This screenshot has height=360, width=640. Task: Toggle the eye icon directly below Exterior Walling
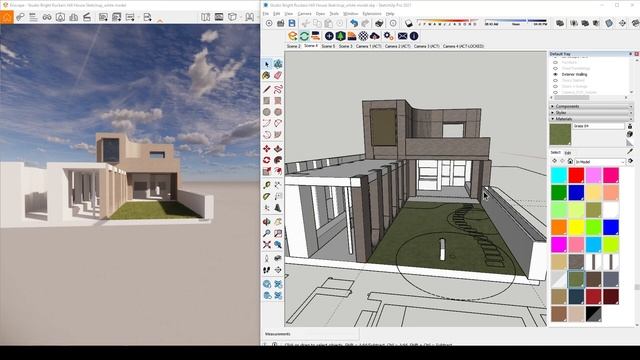click(x=556, y=80)
